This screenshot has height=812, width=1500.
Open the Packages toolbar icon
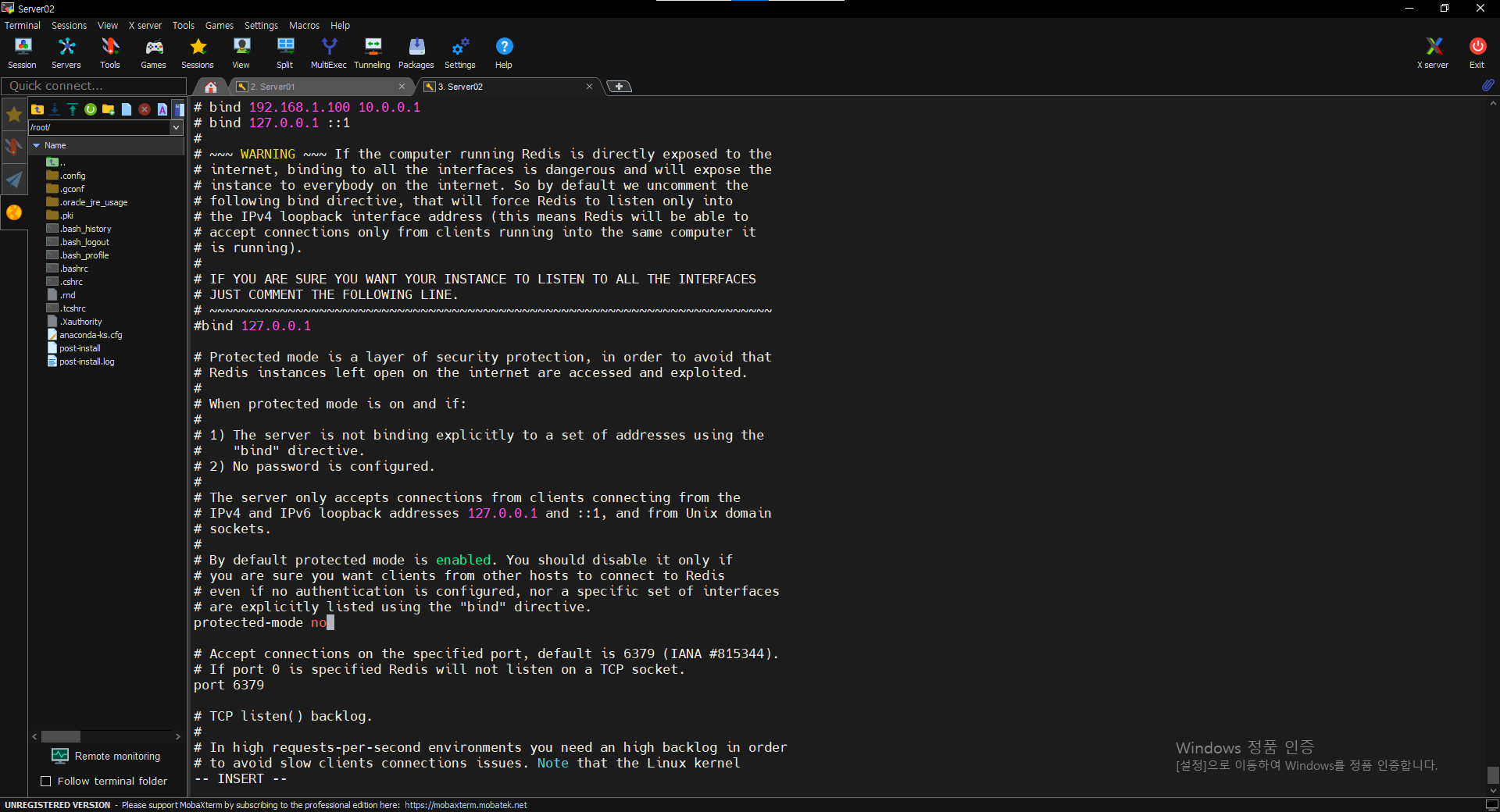click(416, 53)
